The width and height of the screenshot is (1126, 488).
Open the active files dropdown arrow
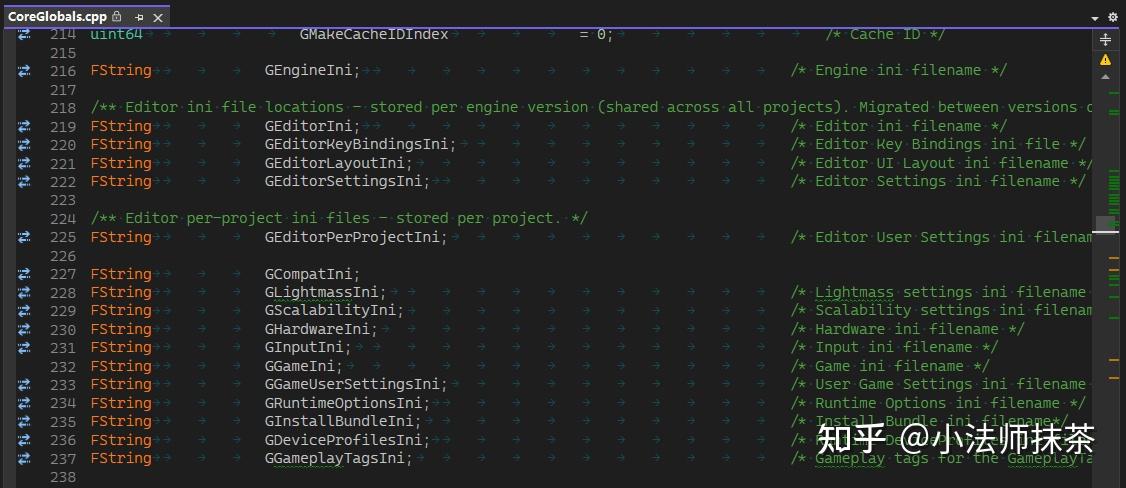pos(1095,17)
